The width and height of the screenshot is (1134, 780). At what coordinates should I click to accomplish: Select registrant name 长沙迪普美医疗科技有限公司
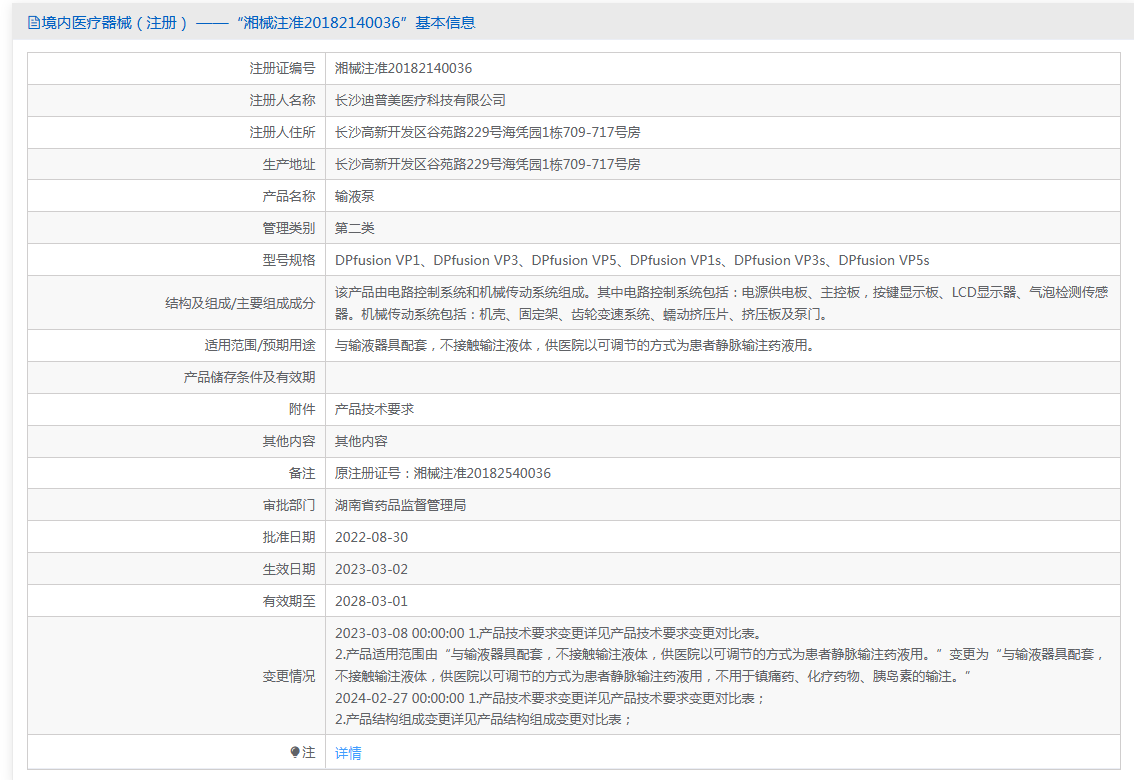tap(420, 100)
